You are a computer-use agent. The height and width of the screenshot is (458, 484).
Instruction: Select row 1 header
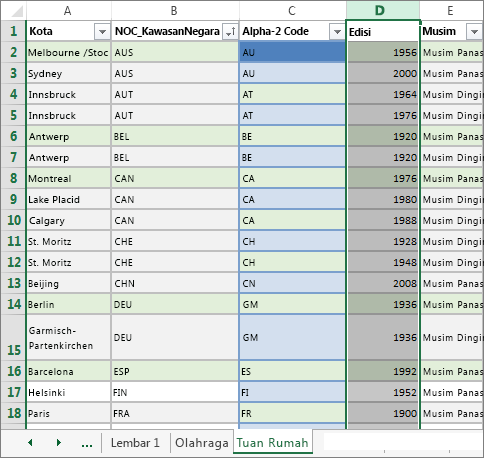point(13,31)
